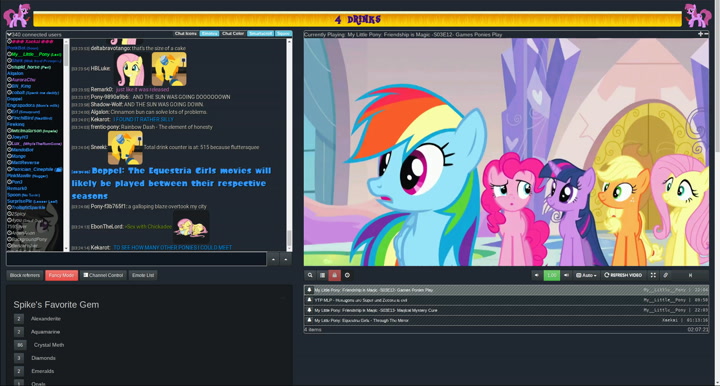720x386 pixels.
Task: Click the Currently Playing title text
Action: tap(403, 34)
